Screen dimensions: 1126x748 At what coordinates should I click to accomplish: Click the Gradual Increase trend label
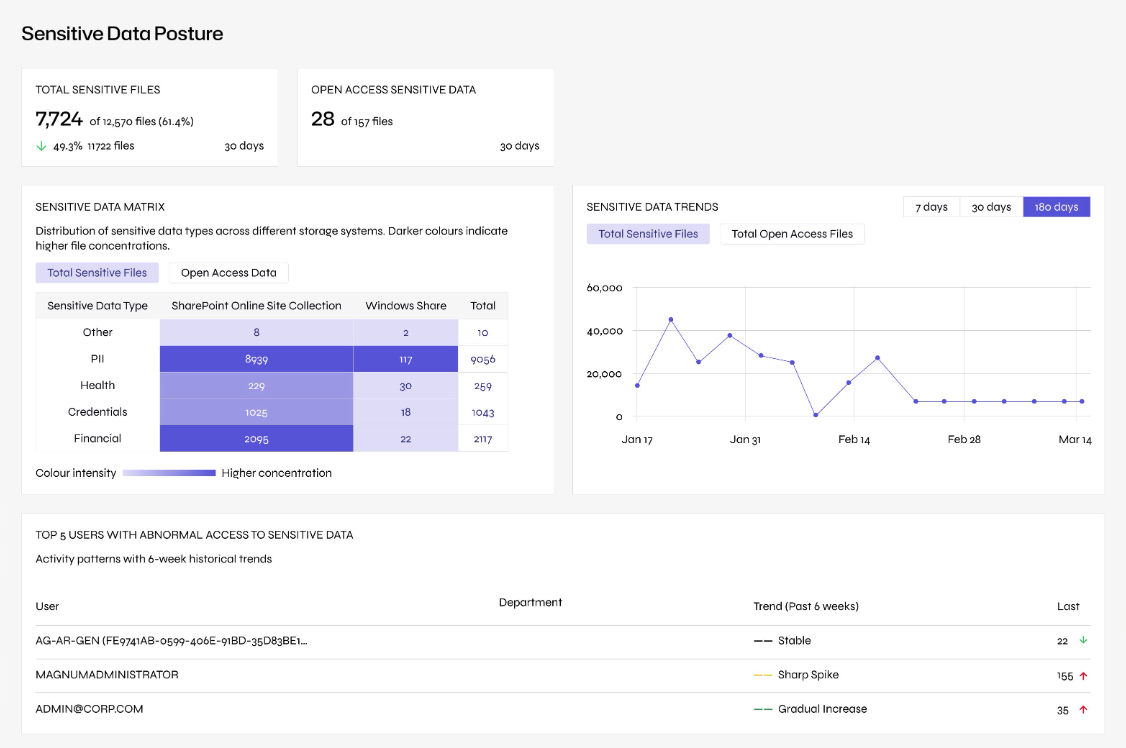[822, 709]
